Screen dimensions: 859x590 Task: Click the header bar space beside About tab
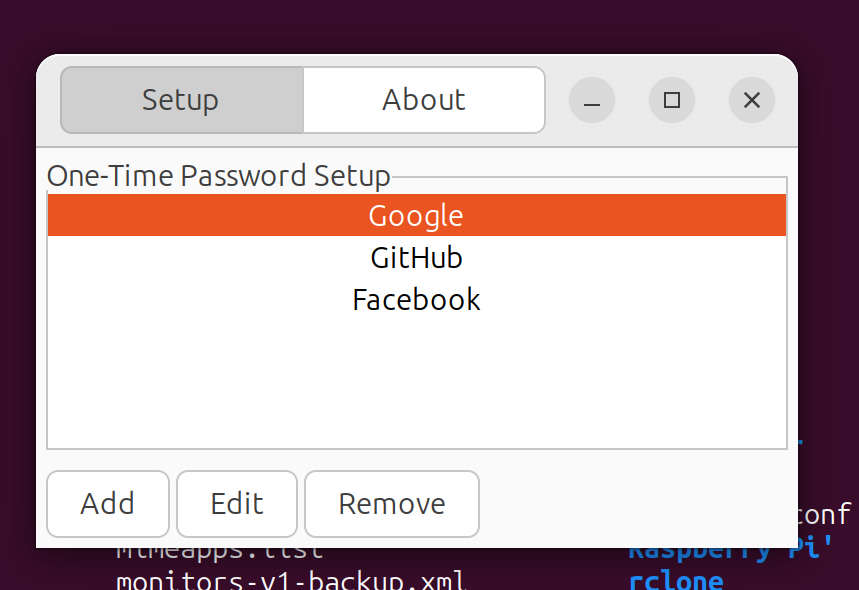point(557,100)
